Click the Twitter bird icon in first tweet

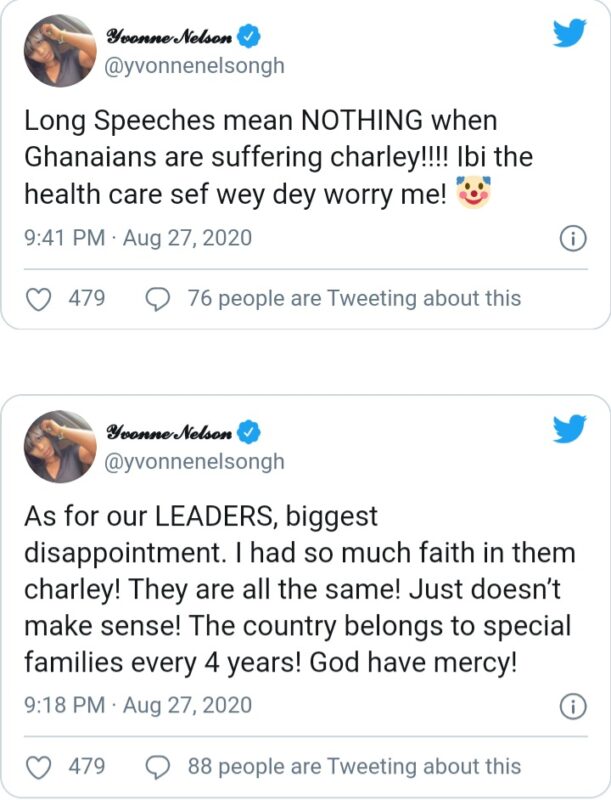pos(571,35)
